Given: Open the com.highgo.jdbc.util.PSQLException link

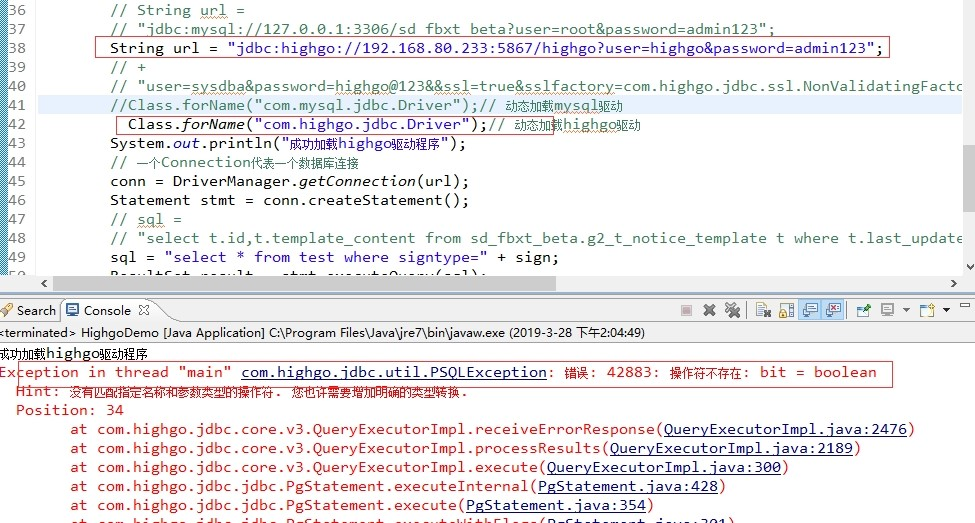Looking at the screenshot, I should (x=394, y=373).
